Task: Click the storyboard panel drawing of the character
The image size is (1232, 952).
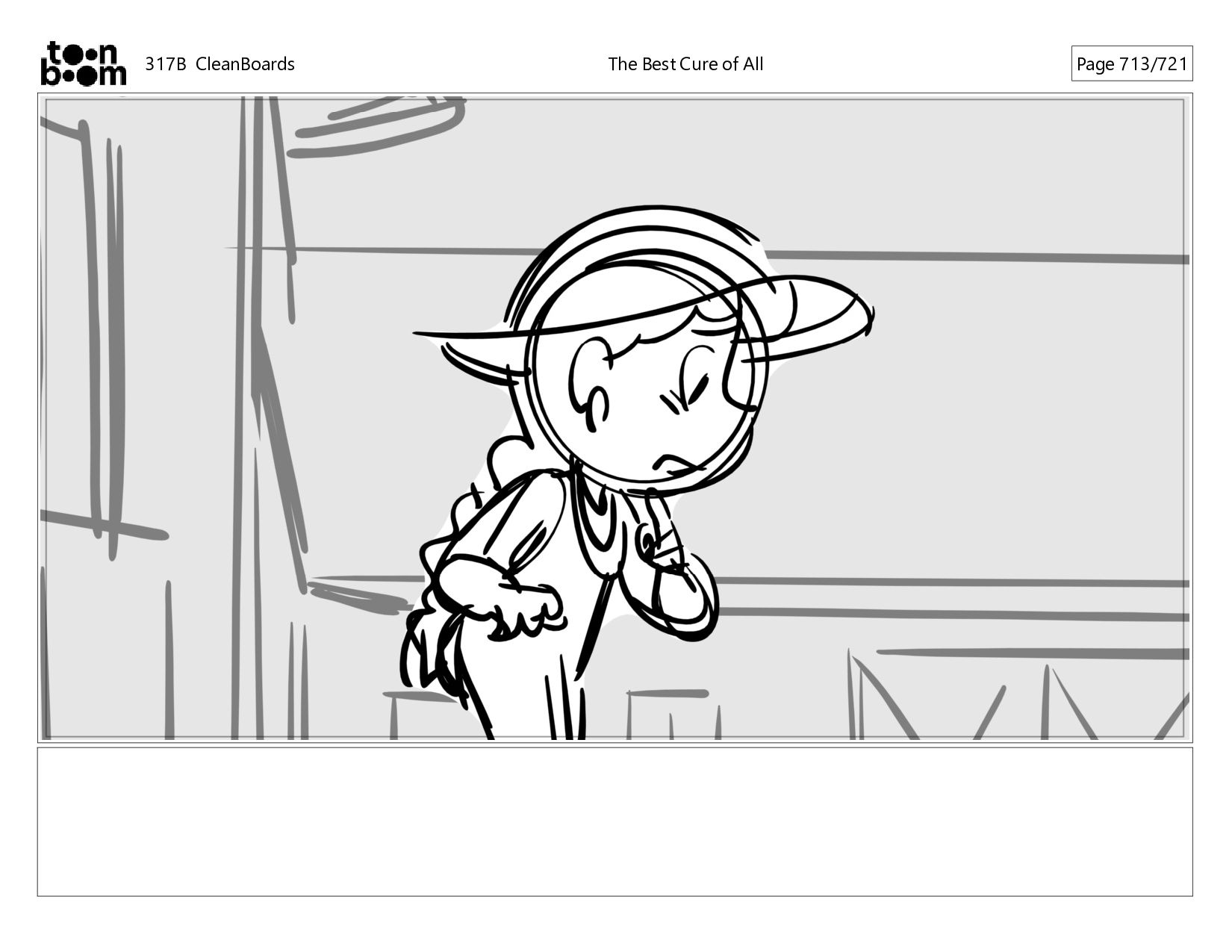Action: point(615,418)
